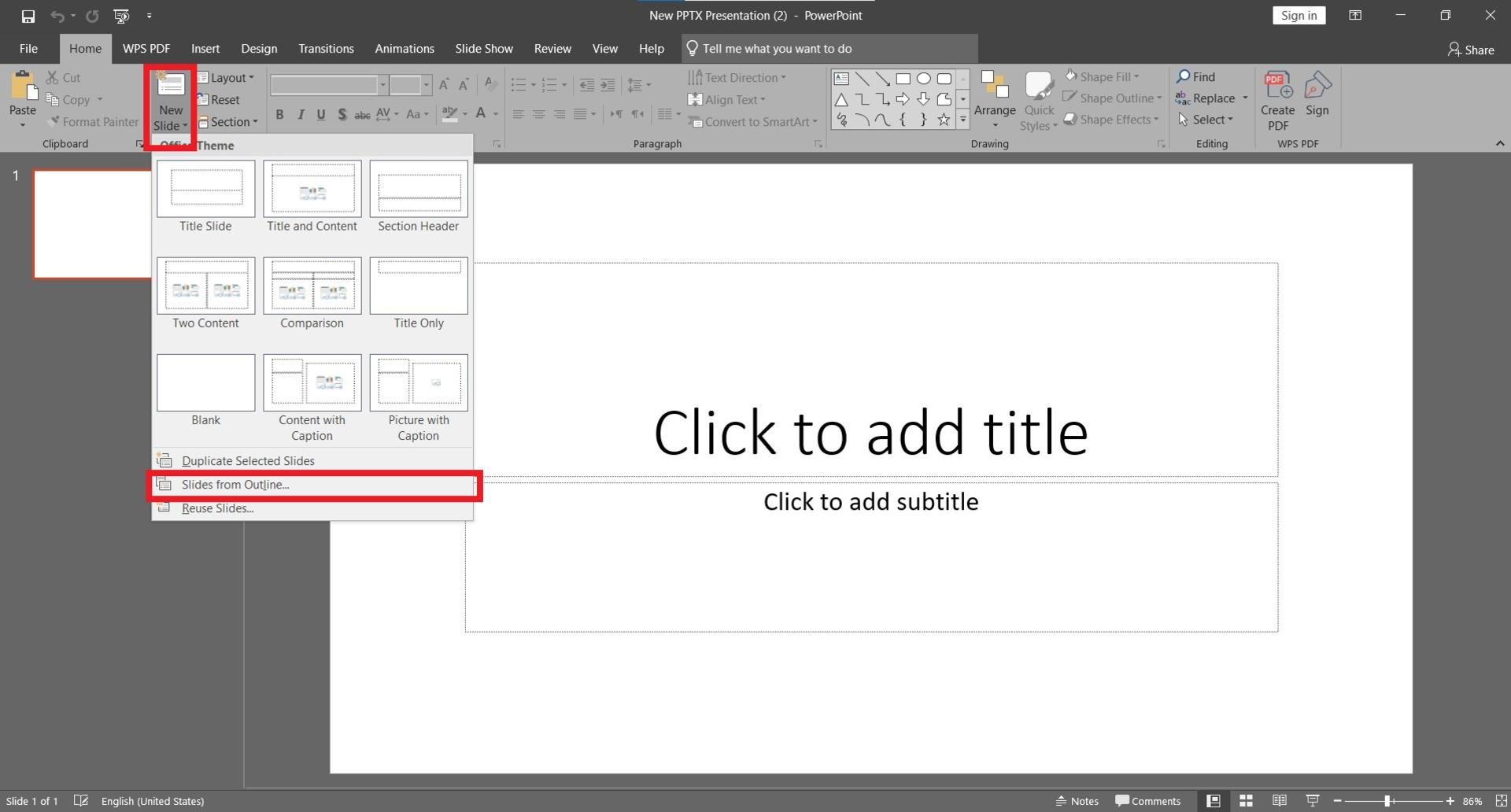Click the Find icon in Editing group
This screenshot has height=812, width=1511.
1195,76
